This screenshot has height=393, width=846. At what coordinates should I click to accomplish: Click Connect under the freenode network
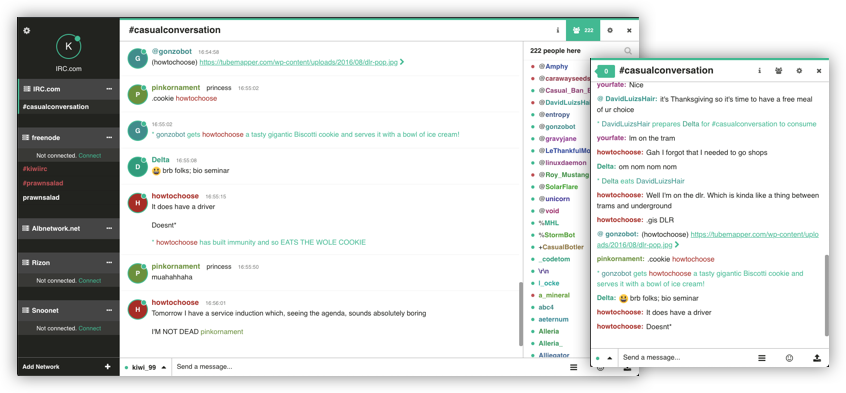click(x=90, y=155)
